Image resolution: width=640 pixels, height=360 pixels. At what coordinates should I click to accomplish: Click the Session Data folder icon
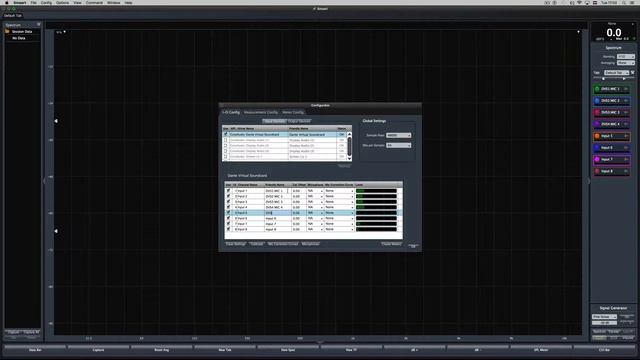tap(7, 31)
